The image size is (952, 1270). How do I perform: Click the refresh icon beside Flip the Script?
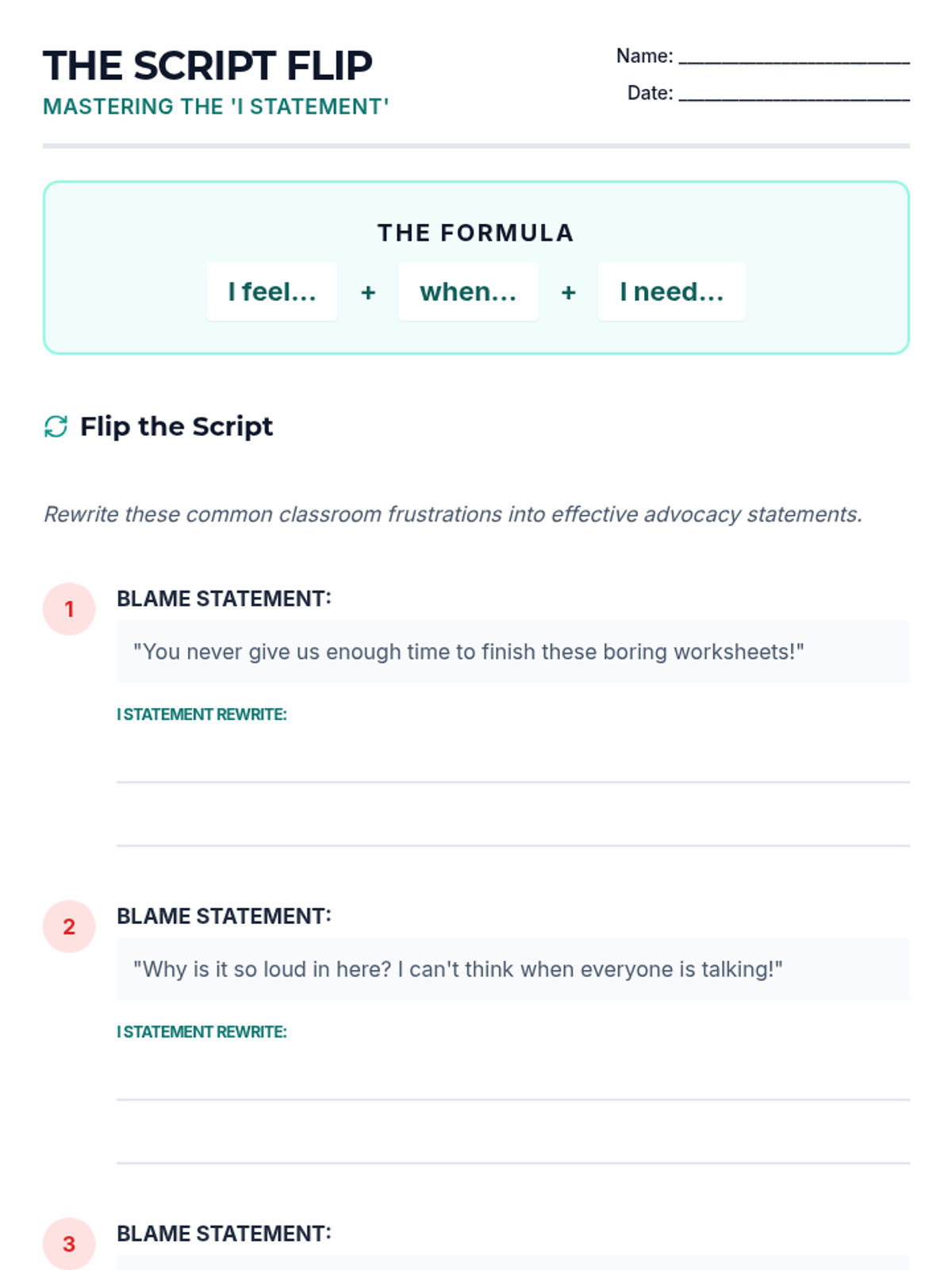coord(56,426)
